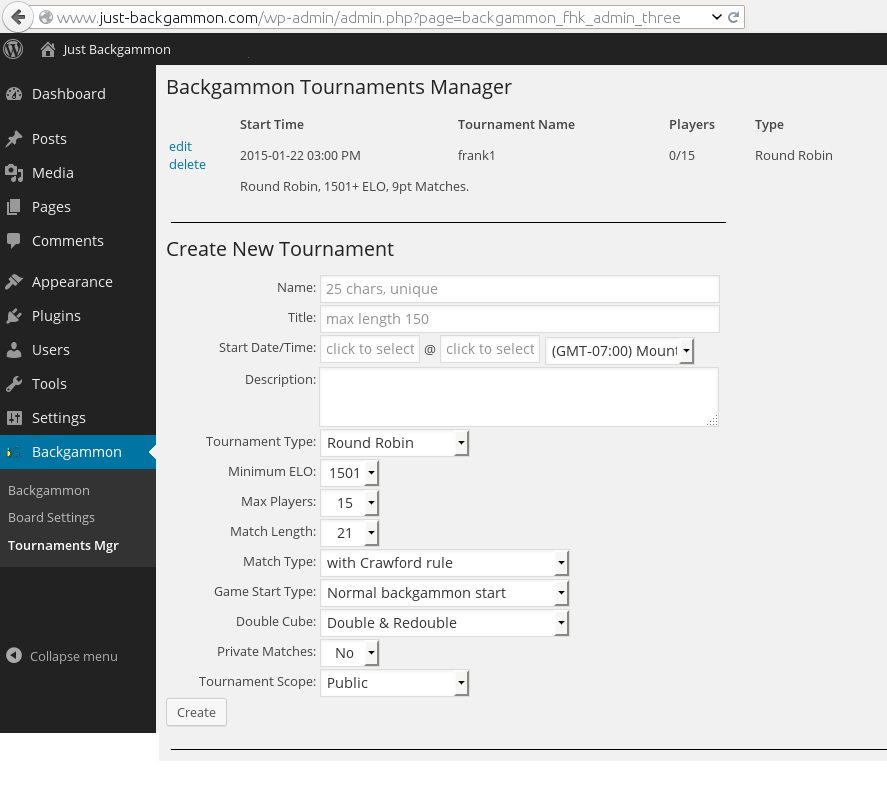Click the Settings sliders icon
This screenshot has width=887, height=807.
(14, 418)
